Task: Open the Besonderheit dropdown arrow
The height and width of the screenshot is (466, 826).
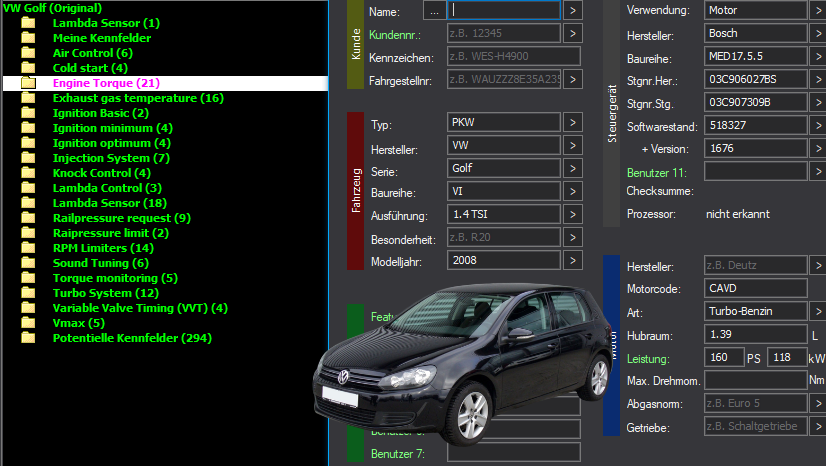Action: pos(573,237)
